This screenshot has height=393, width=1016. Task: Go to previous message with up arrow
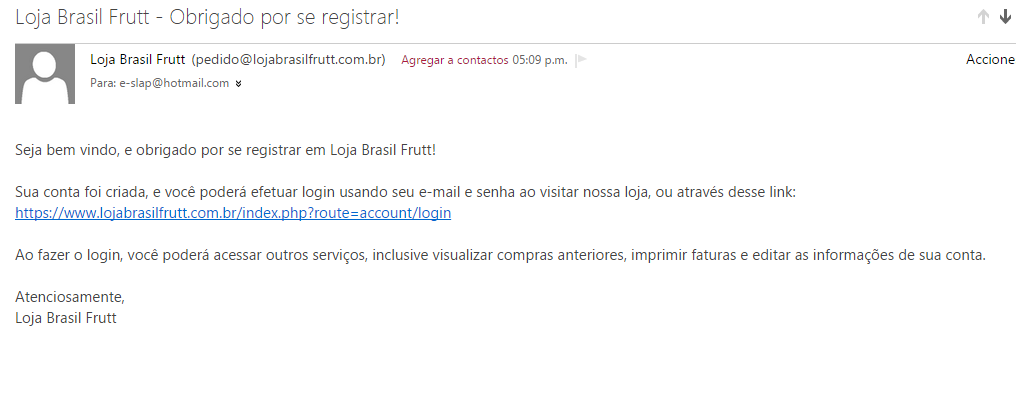(983, 17)
